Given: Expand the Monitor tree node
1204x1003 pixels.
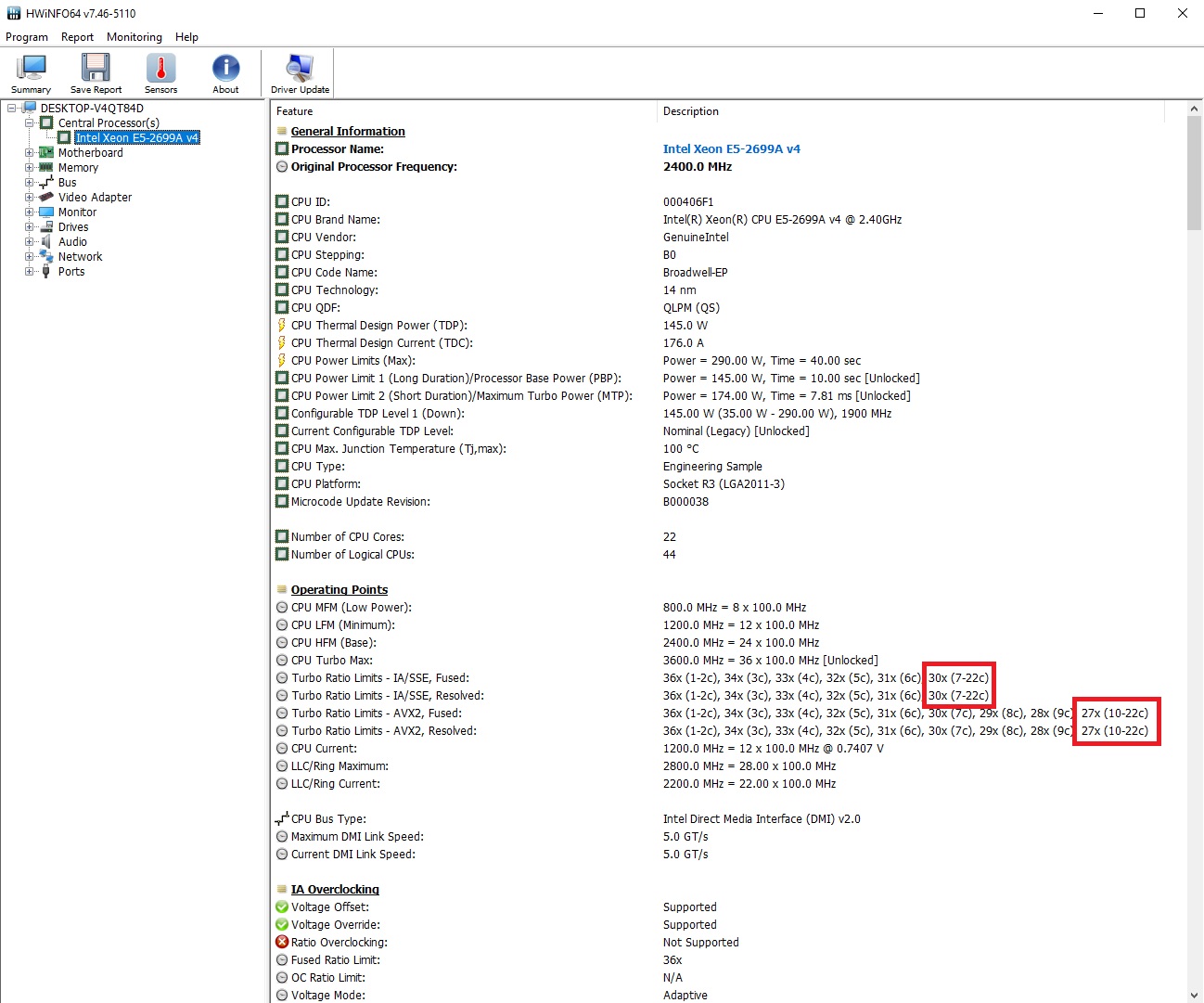Looking at the screenshot, I should pyautogui.click(x=29, y=212).
